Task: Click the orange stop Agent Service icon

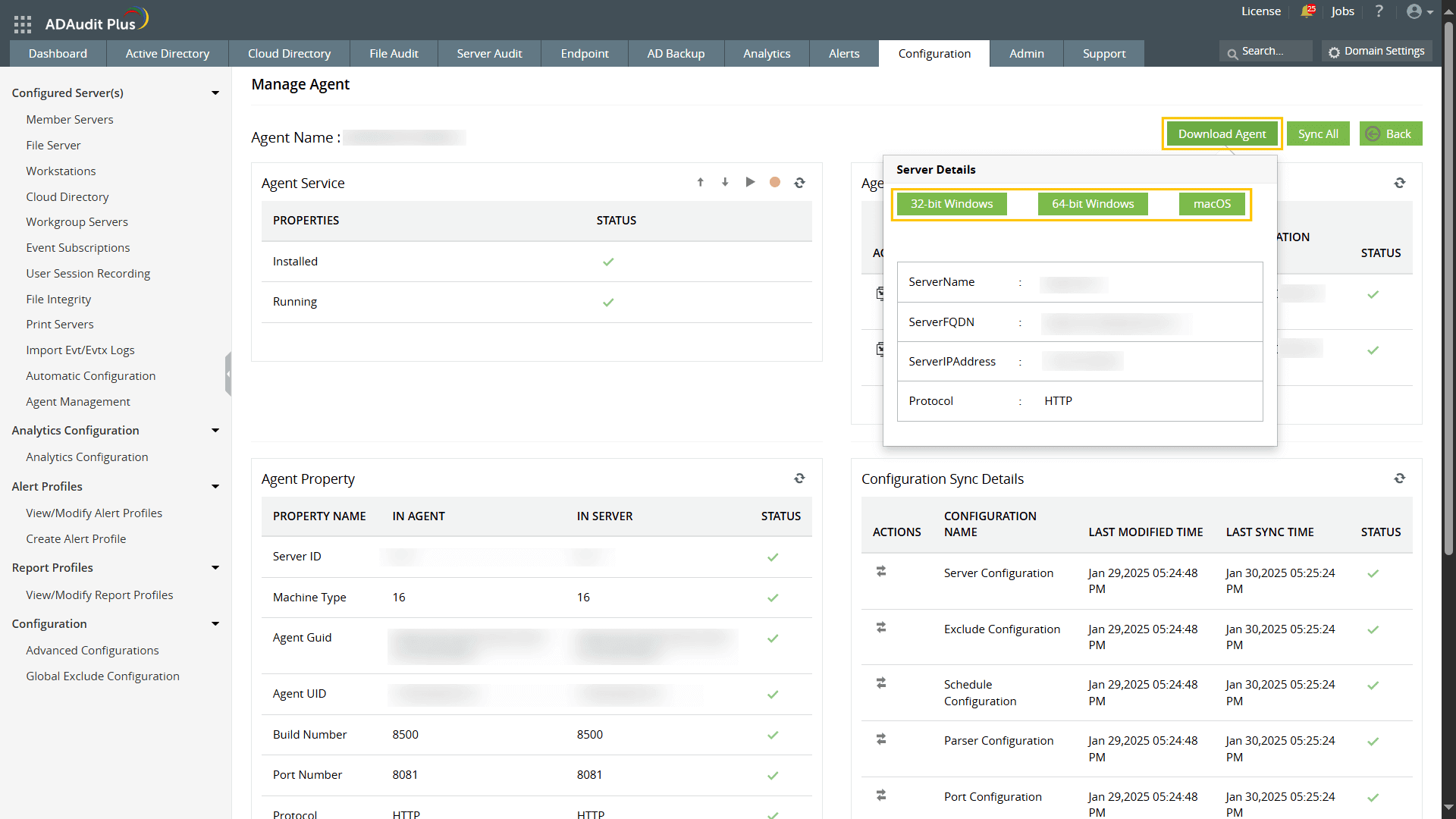Action: [774, 182]
